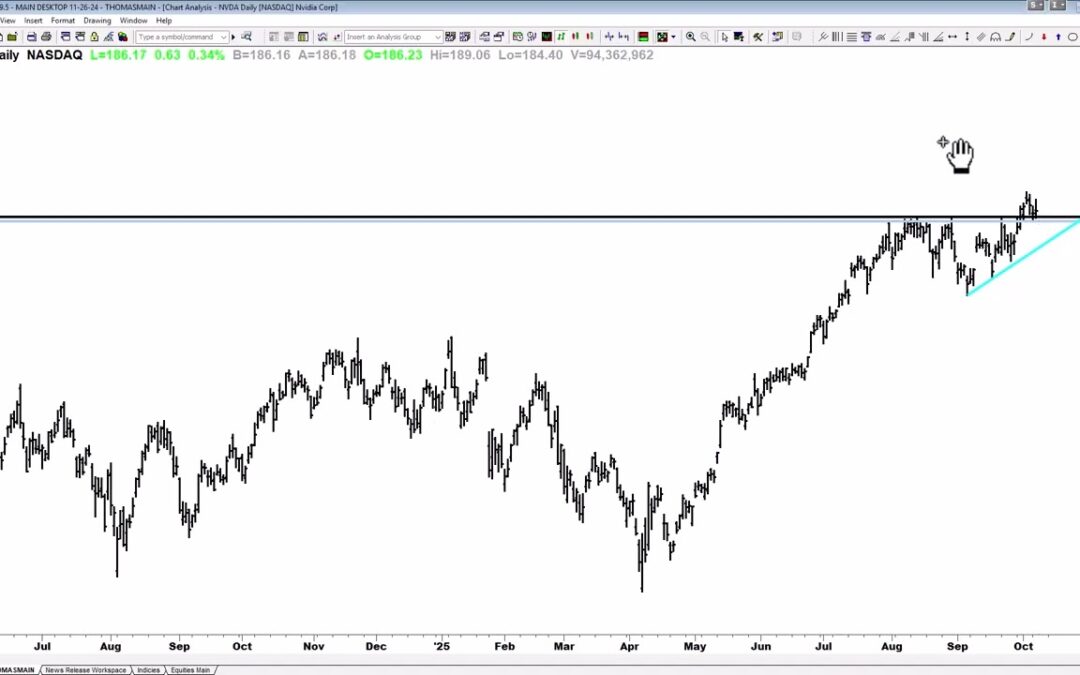
Task: Pick the red down arrow drawing tool
Action: click(x=1043, y=37)
